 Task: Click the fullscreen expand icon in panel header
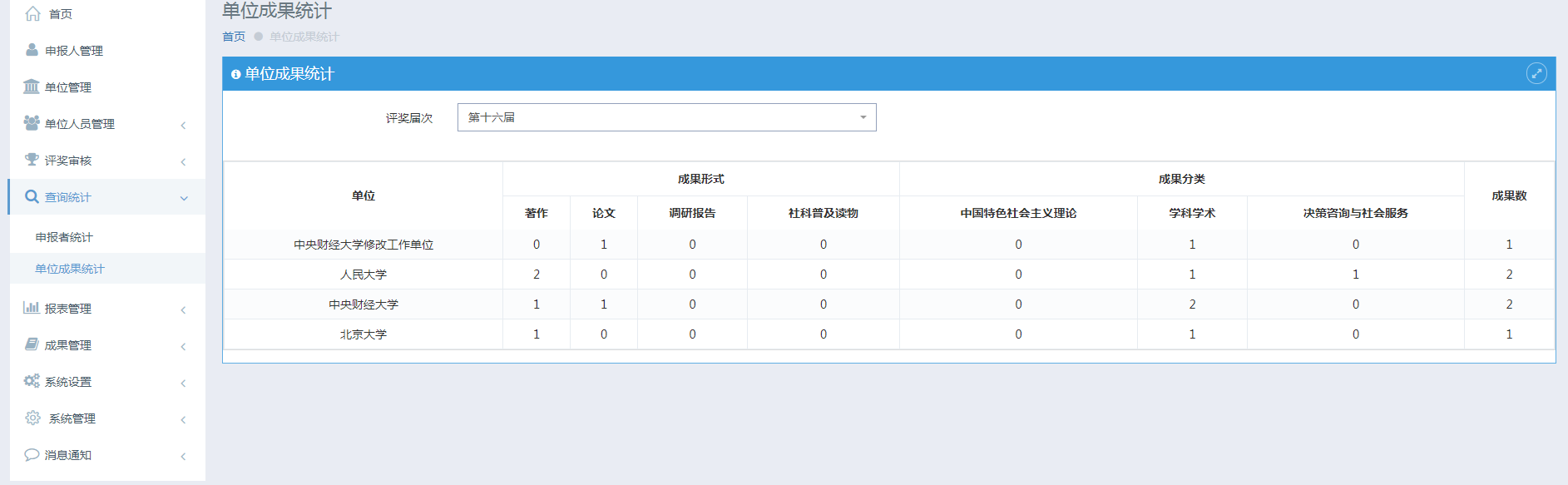(1536, 73)
